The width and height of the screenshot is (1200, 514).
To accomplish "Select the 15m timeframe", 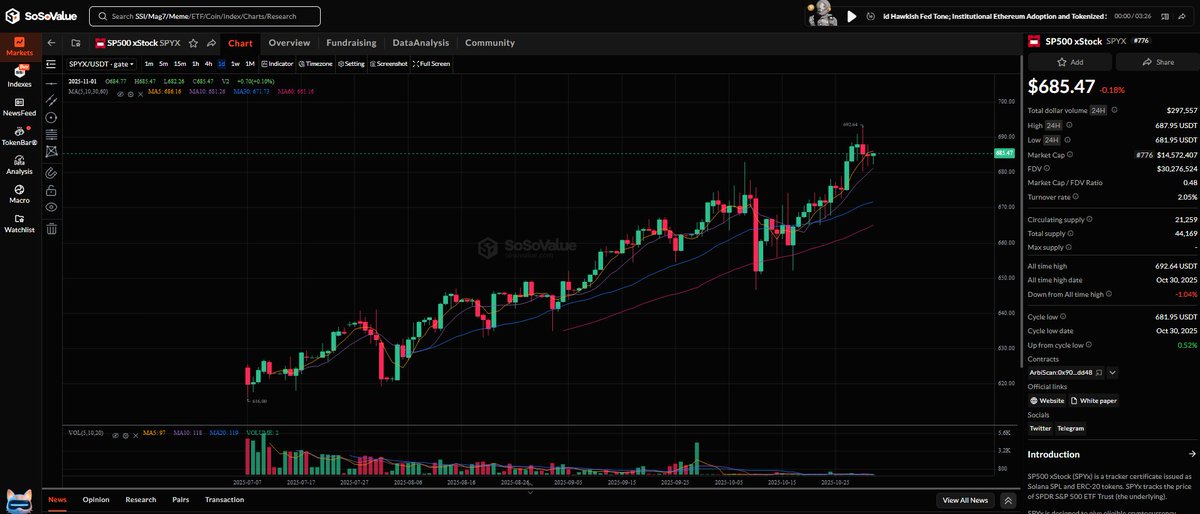I will pyautogui.click(x=180, y=64).
